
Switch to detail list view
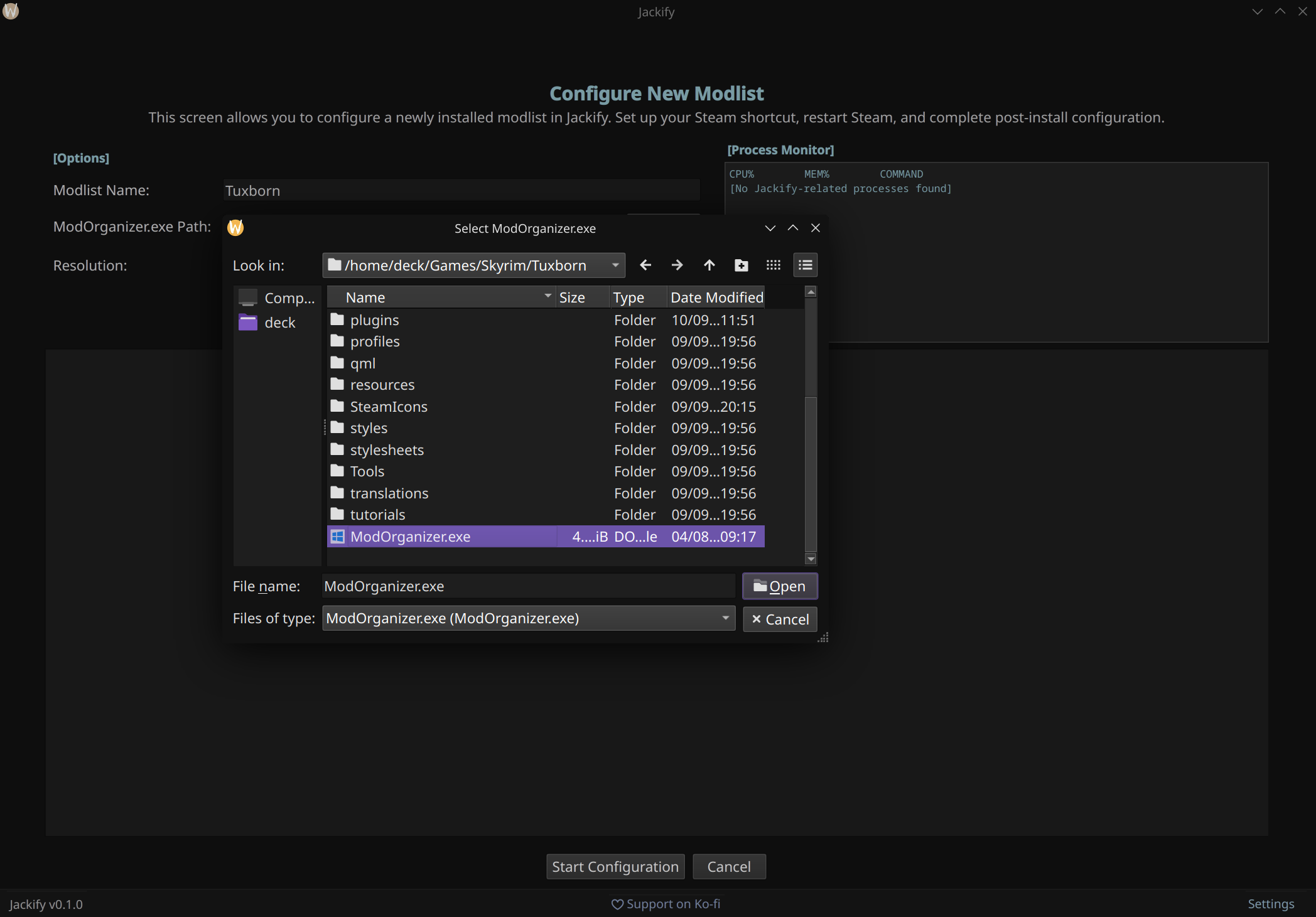[x=805, y=265]
